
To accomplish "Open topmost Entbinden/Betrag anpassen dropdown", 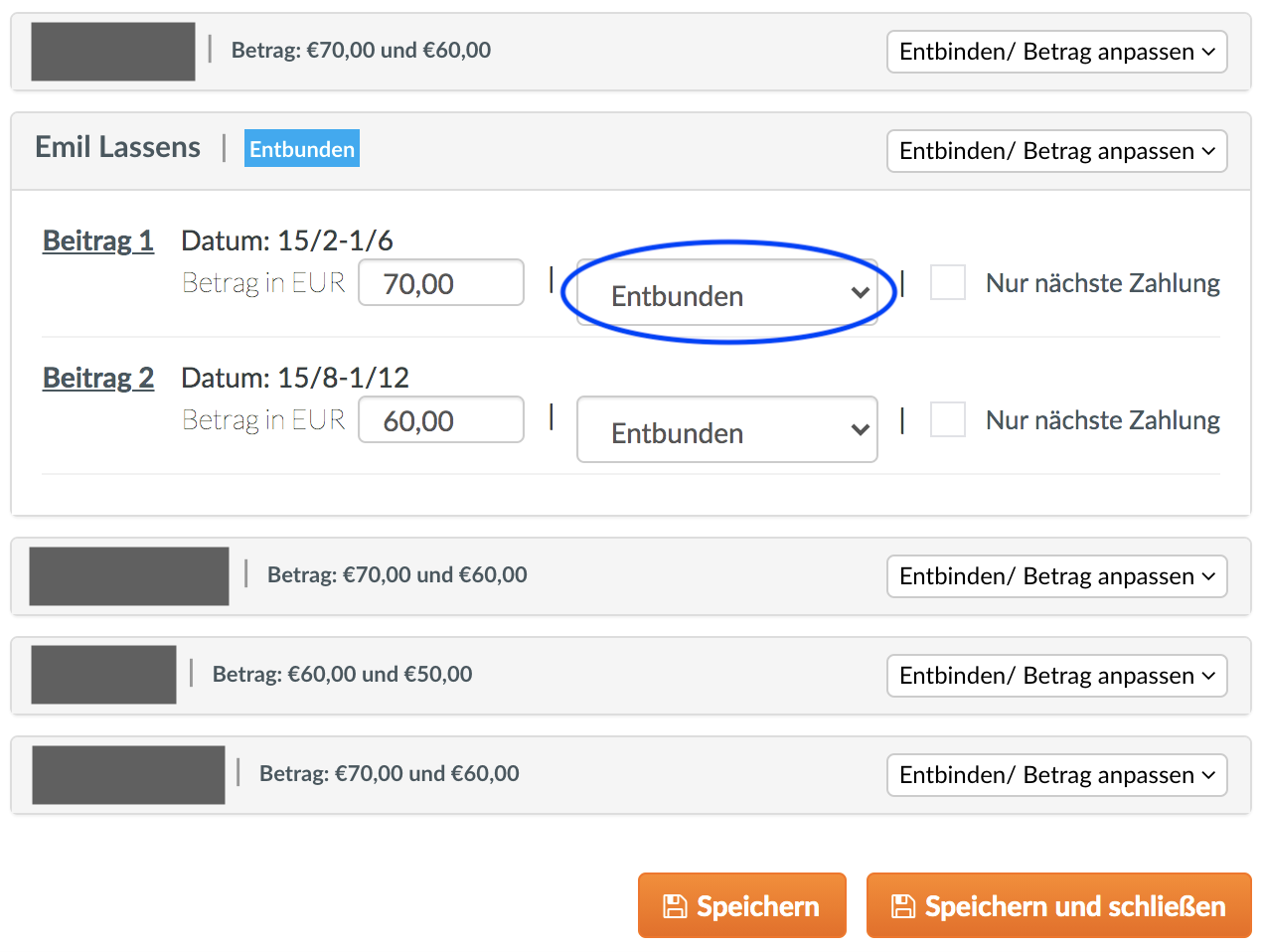I will point(1056,52).
